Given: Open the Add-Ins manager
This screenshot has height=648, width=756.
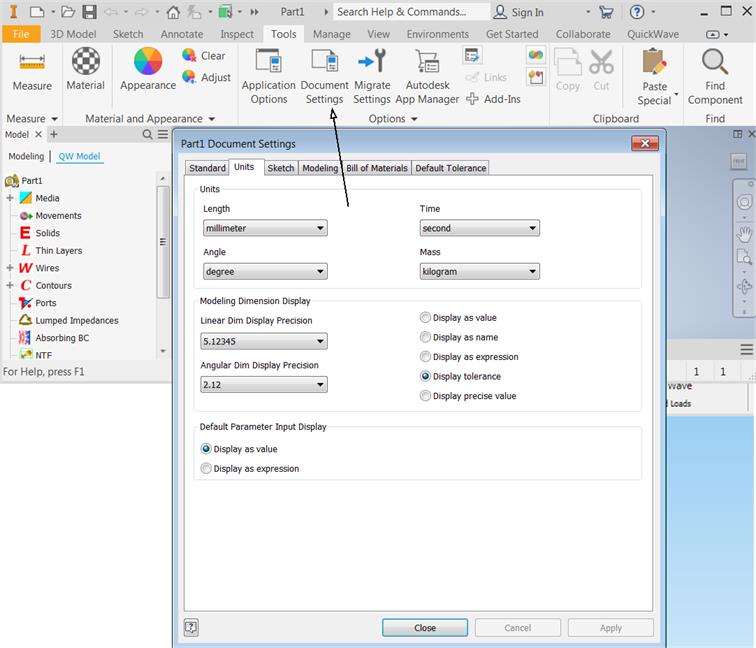Looking at the screenshot, I should click(494, 99).
